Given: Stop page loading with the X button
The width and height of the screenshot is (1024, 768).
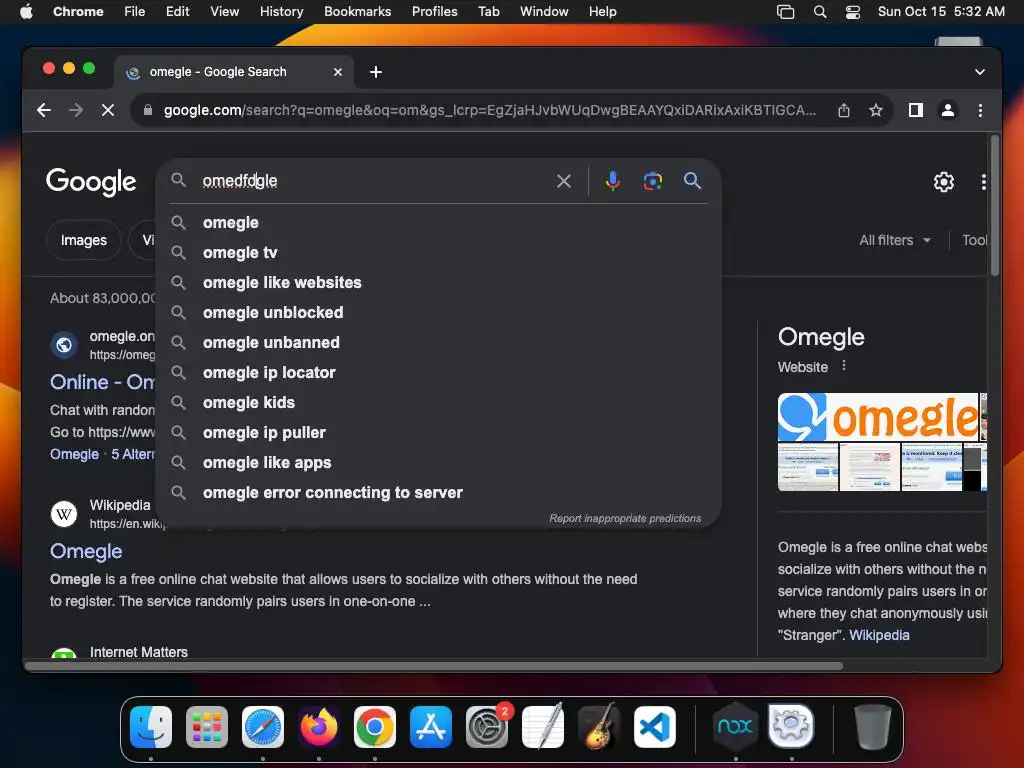Looking at the screenshot, I should (108, 110).
